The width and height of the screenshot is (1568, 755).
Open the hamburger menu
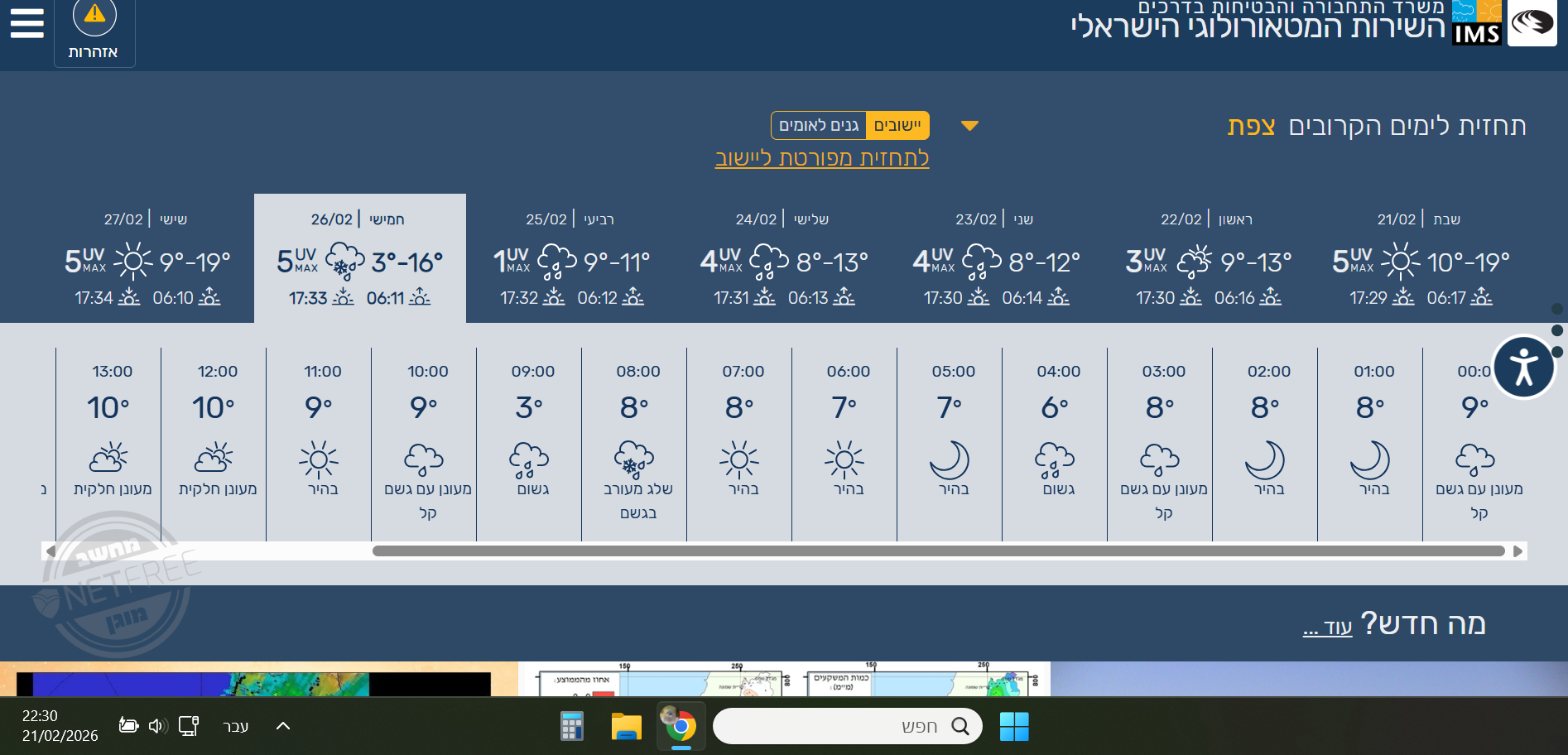click(x=26, y=23)
